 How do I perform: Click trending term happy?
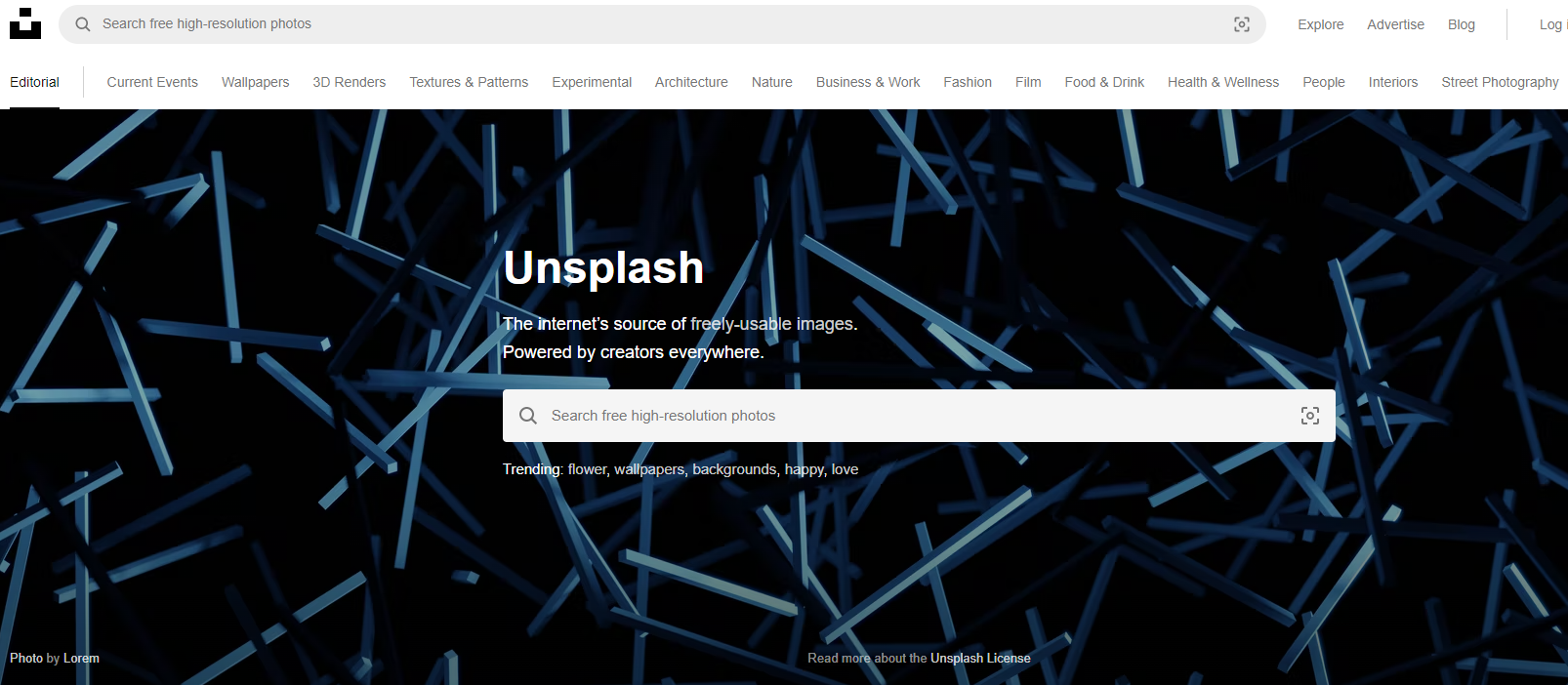805,469
